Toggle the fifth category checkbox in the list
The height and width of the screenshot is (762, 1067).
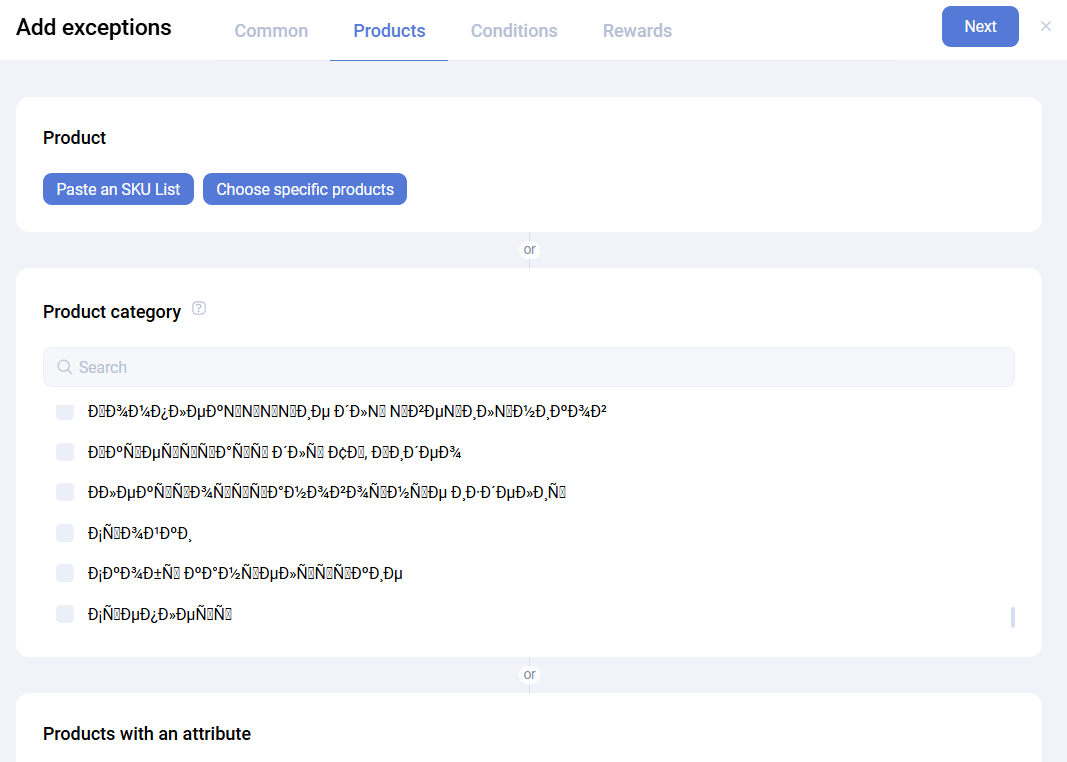[65, 573]
